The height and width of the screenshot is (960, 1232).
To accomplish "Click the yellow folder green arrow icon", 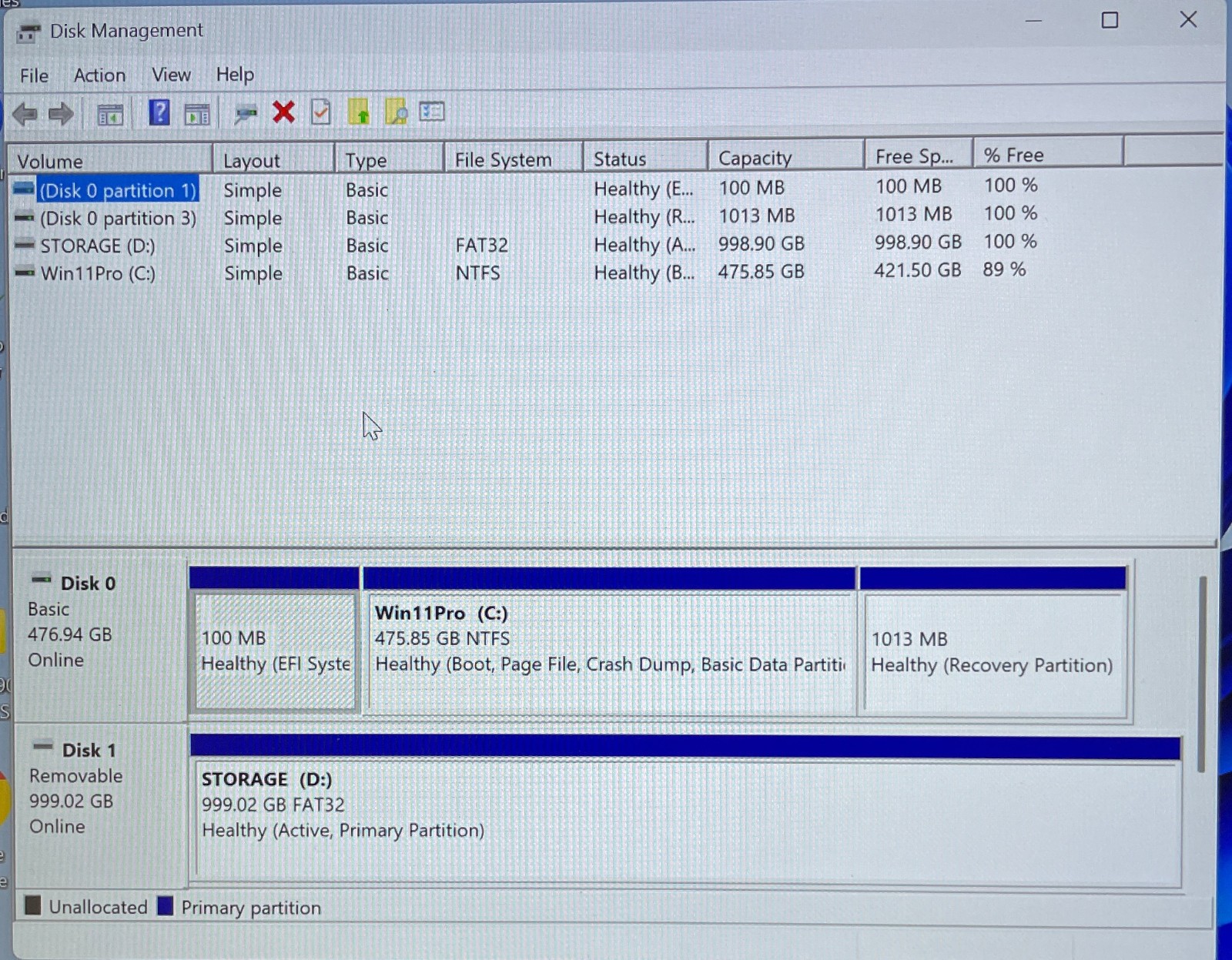I will [x=359, y=112].
